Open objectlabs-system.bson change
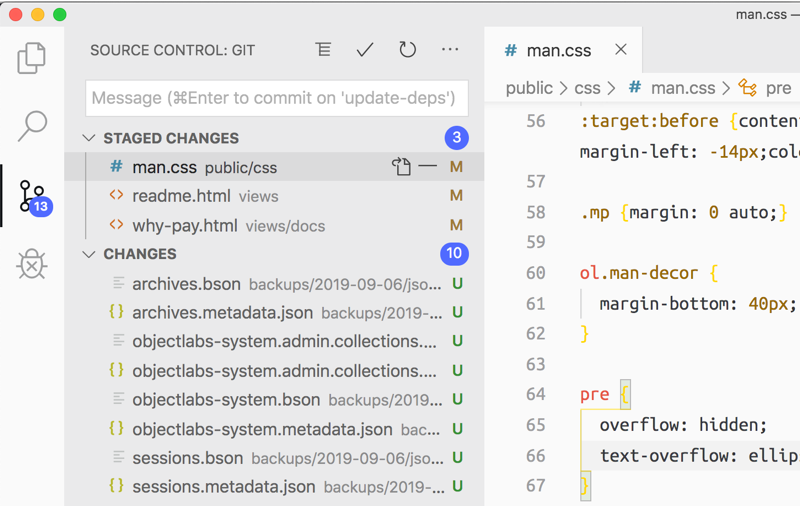Image resolution: width=800 pixels, height=506 pixels. (274, 399)
